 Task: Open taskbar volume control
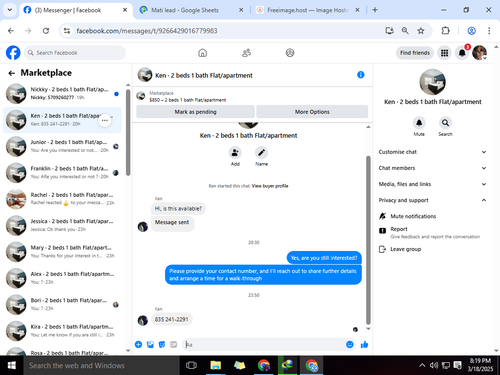coord(434,365)
